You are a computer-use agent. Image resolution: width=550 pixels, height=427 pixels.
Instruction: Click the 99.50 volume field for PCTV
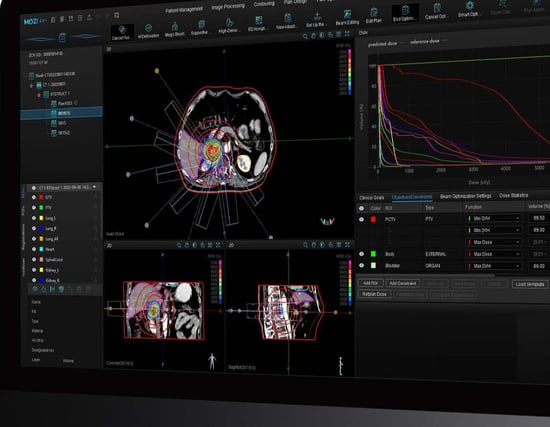pyautogui.click(x=539, y=218)
